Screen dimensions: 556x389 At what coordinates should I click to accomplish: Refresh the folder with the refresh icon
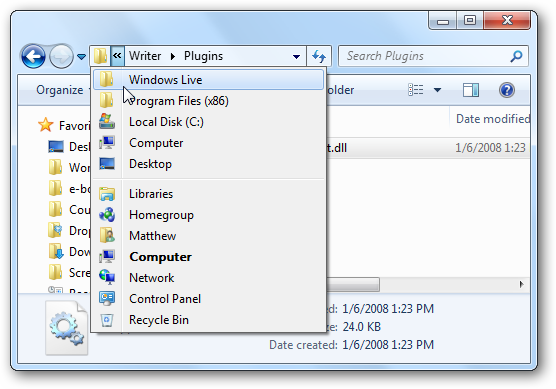pyautogui.click(x=319, y=56)
